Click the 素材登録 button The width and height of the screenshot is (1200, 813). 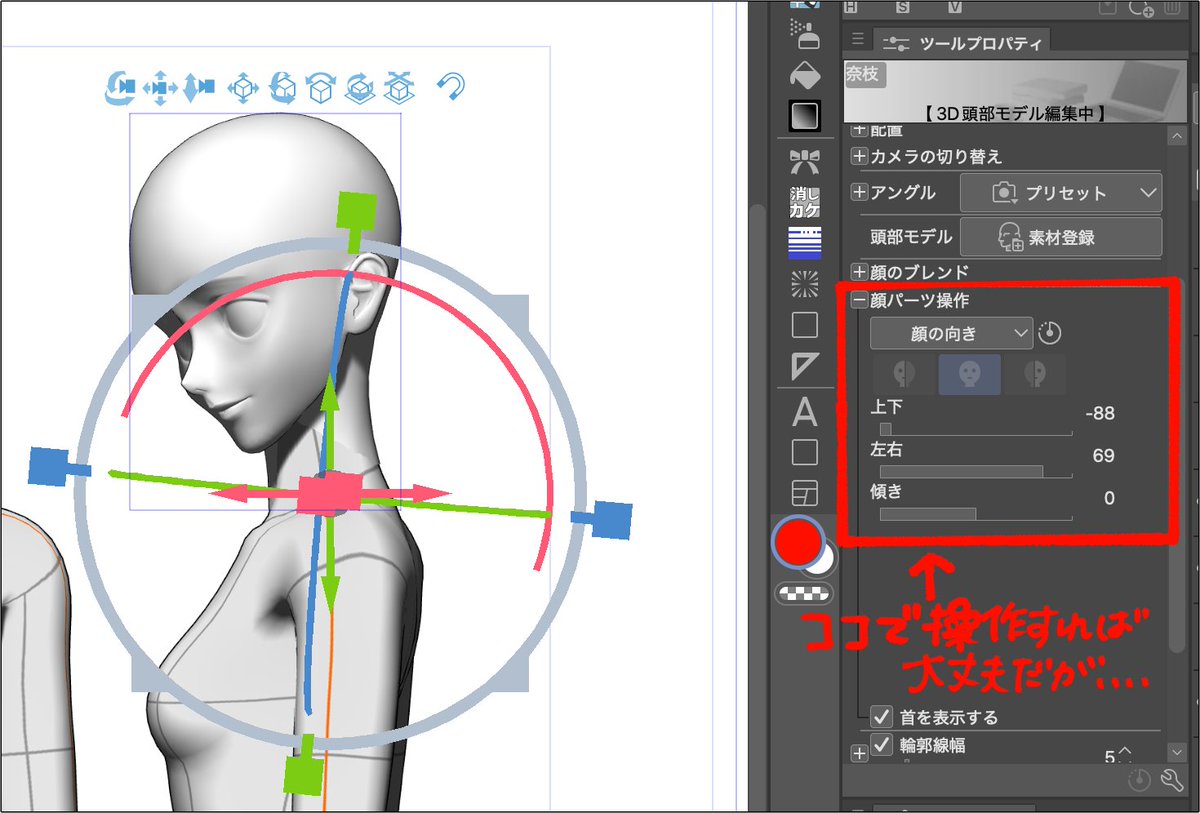click(1061, 237)
